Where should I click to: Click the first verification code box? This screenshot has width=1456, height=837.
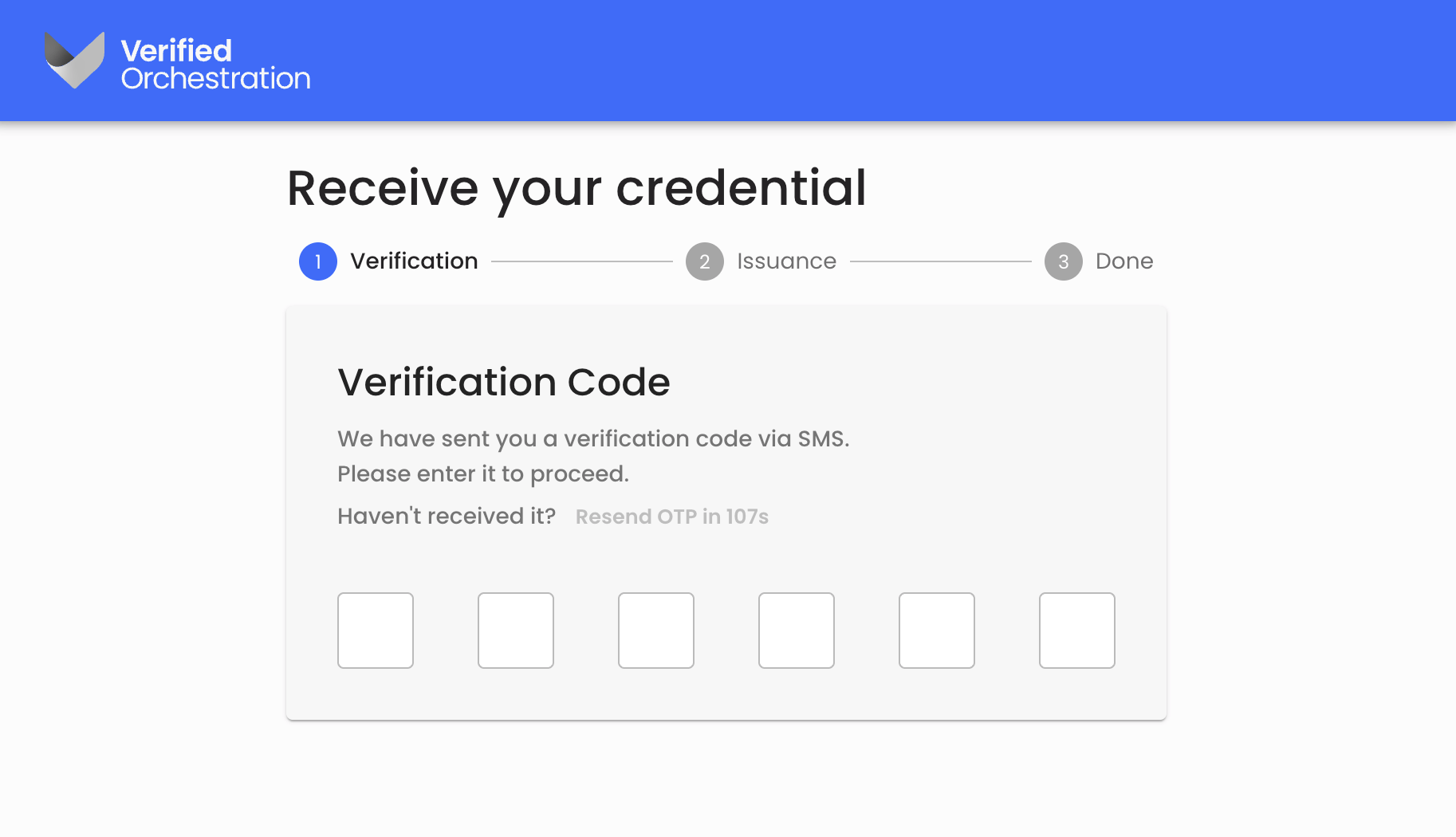point(375,630)
